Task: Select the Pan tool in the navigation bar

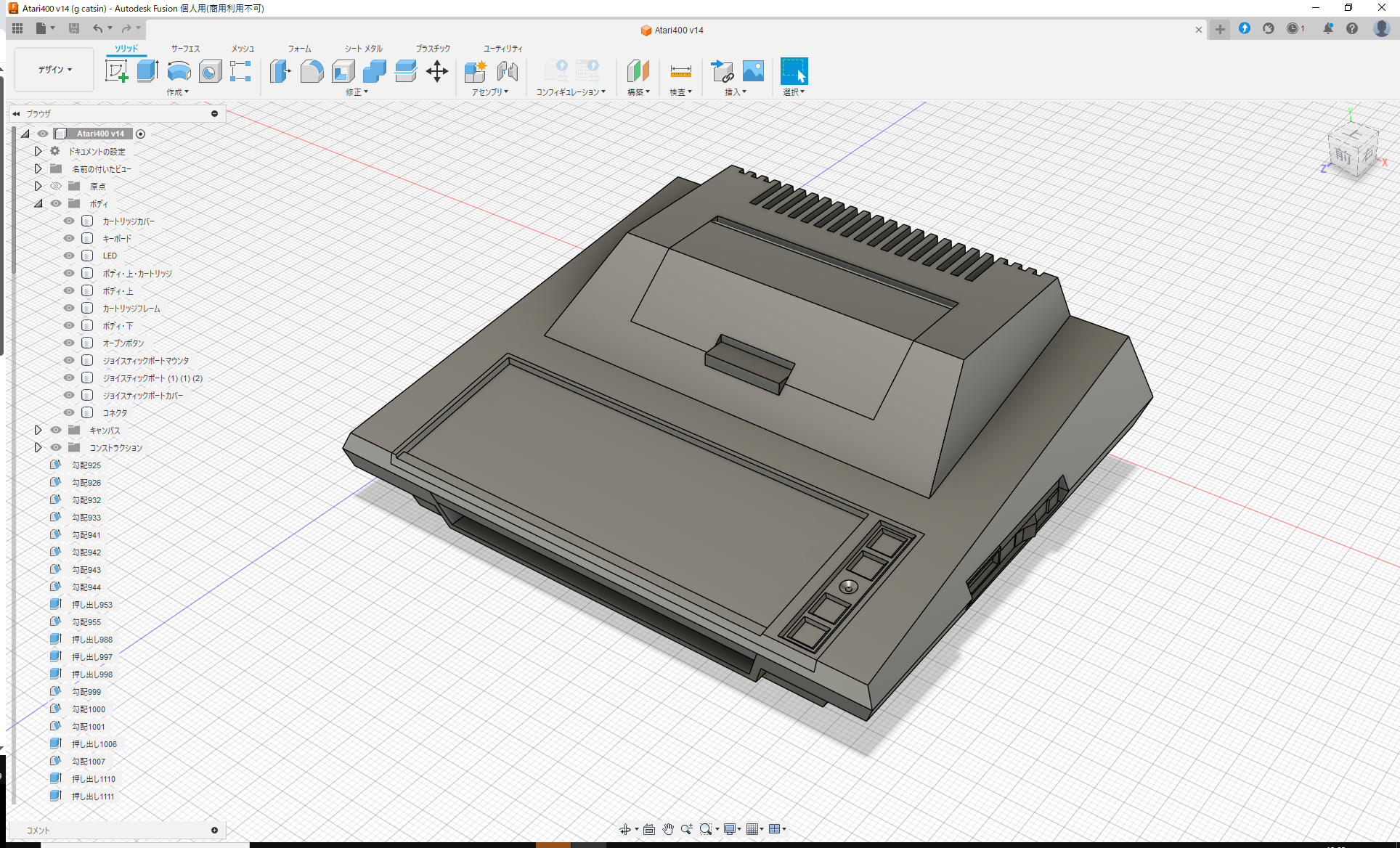Action: click(667, 828)
